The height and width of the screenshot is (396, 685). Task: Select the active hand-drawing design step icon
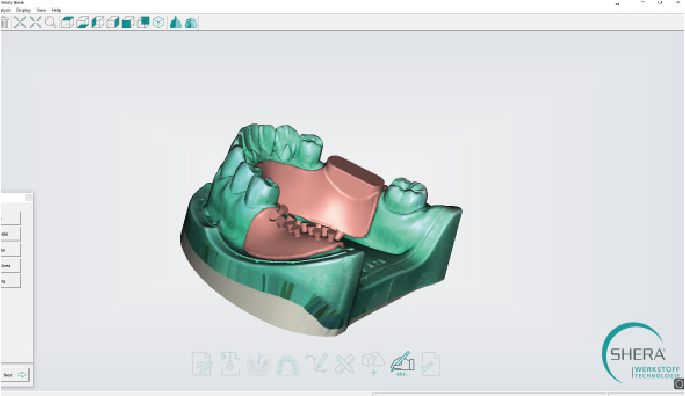[x=402, y=363]
